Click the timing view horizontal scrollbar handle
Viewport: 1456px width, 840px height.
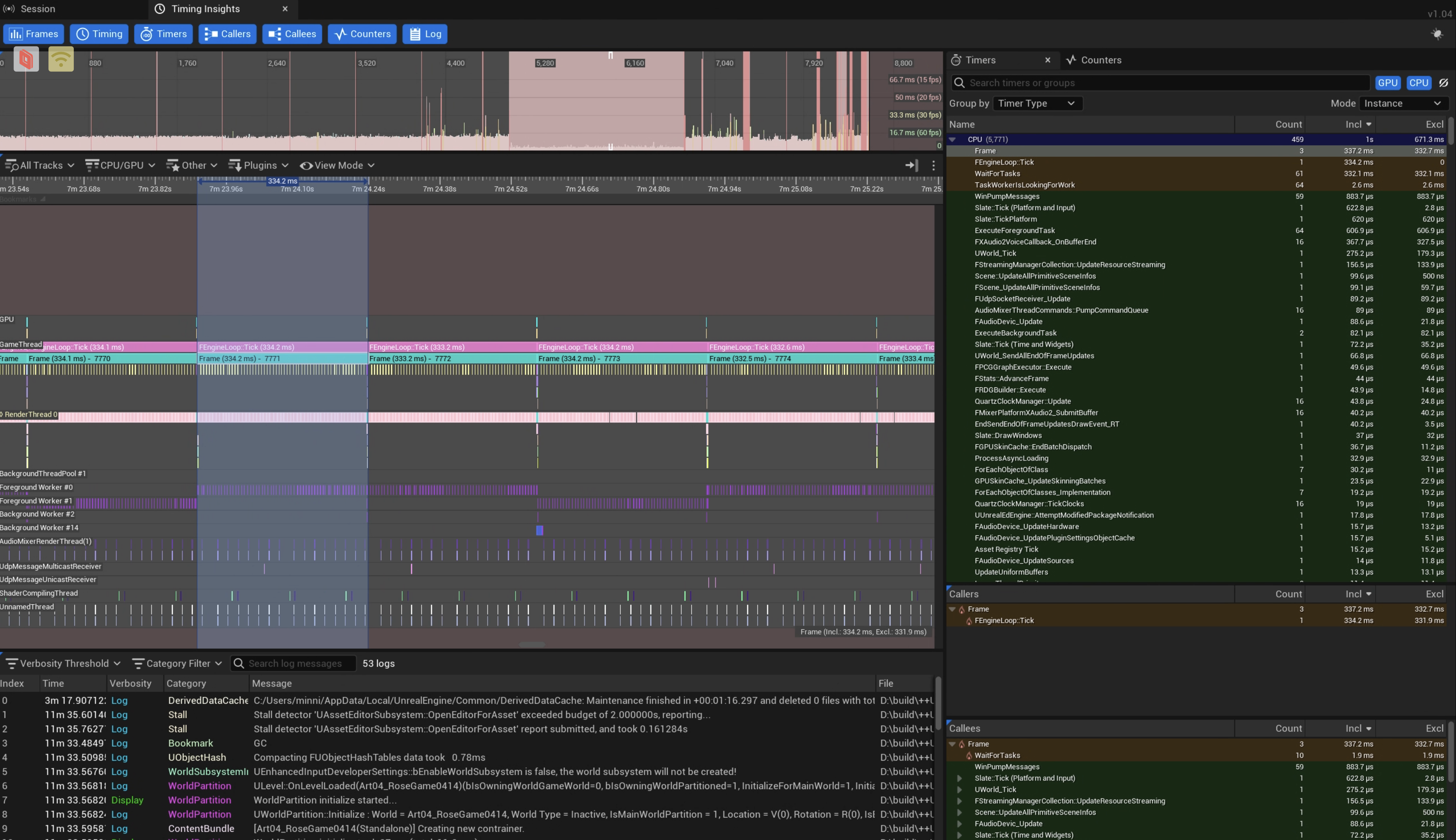[x=532, y=645]
